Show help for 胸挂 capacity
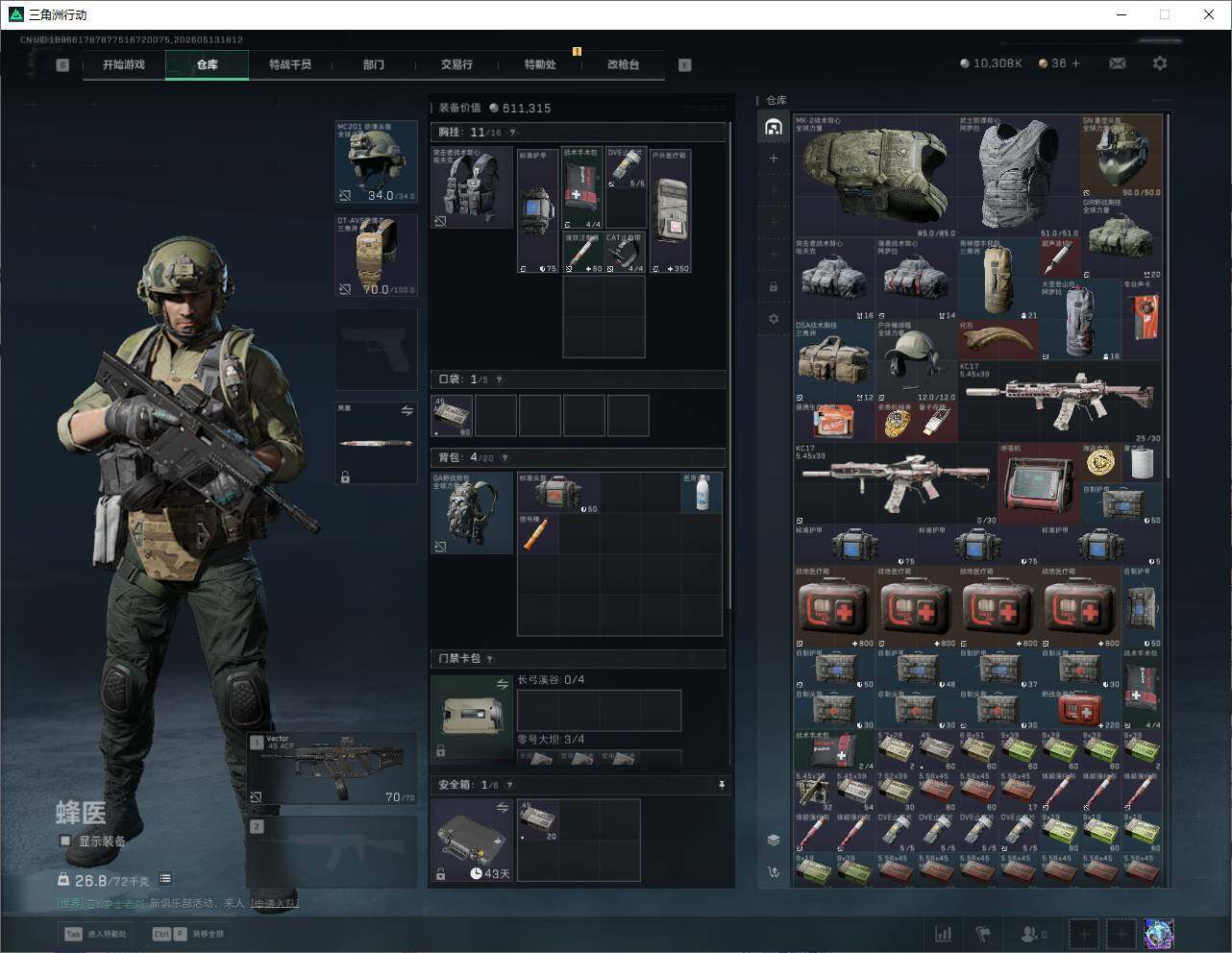 pyautogui.click(x=512, y=133)
